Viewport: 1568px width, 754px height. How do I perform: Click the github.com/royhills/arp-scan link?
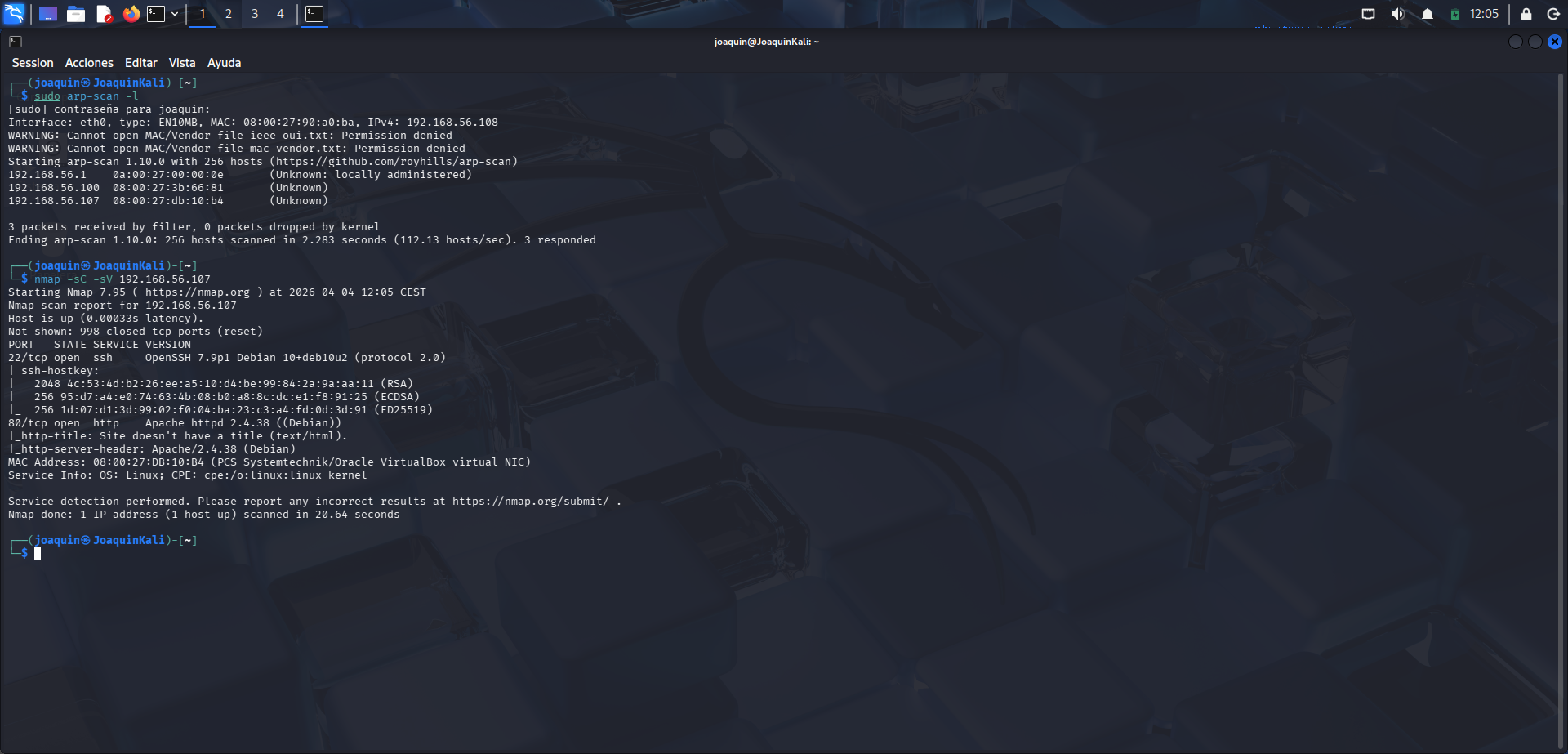click(397, 161)
